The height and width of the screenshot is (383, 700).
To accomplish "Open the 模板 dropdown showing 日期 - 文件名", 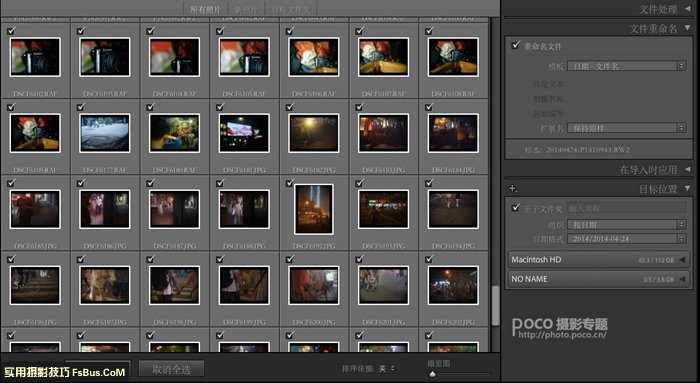I will coord(626,66).
